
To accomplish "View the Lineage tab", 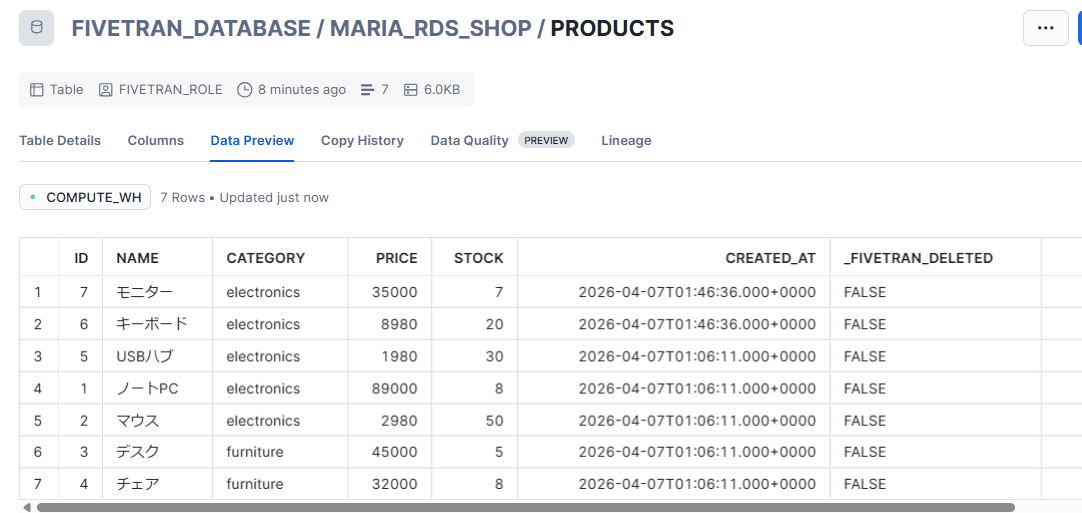I will 626,141.
